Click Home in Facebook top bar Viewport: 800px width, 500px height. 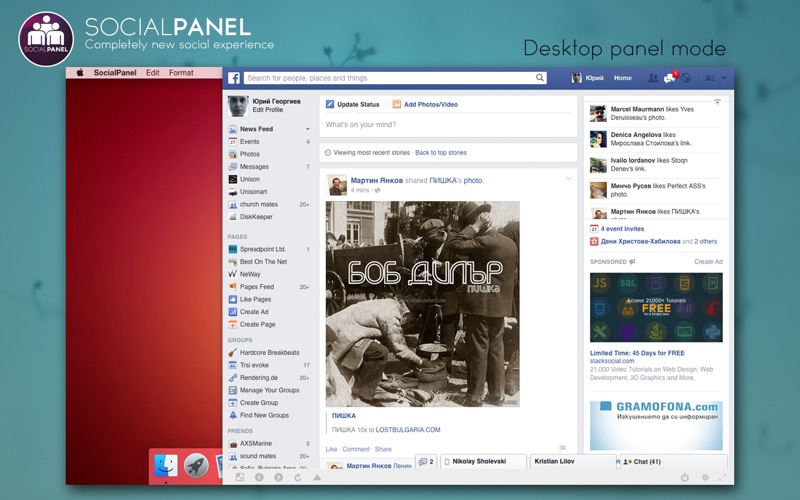(622, 78)
